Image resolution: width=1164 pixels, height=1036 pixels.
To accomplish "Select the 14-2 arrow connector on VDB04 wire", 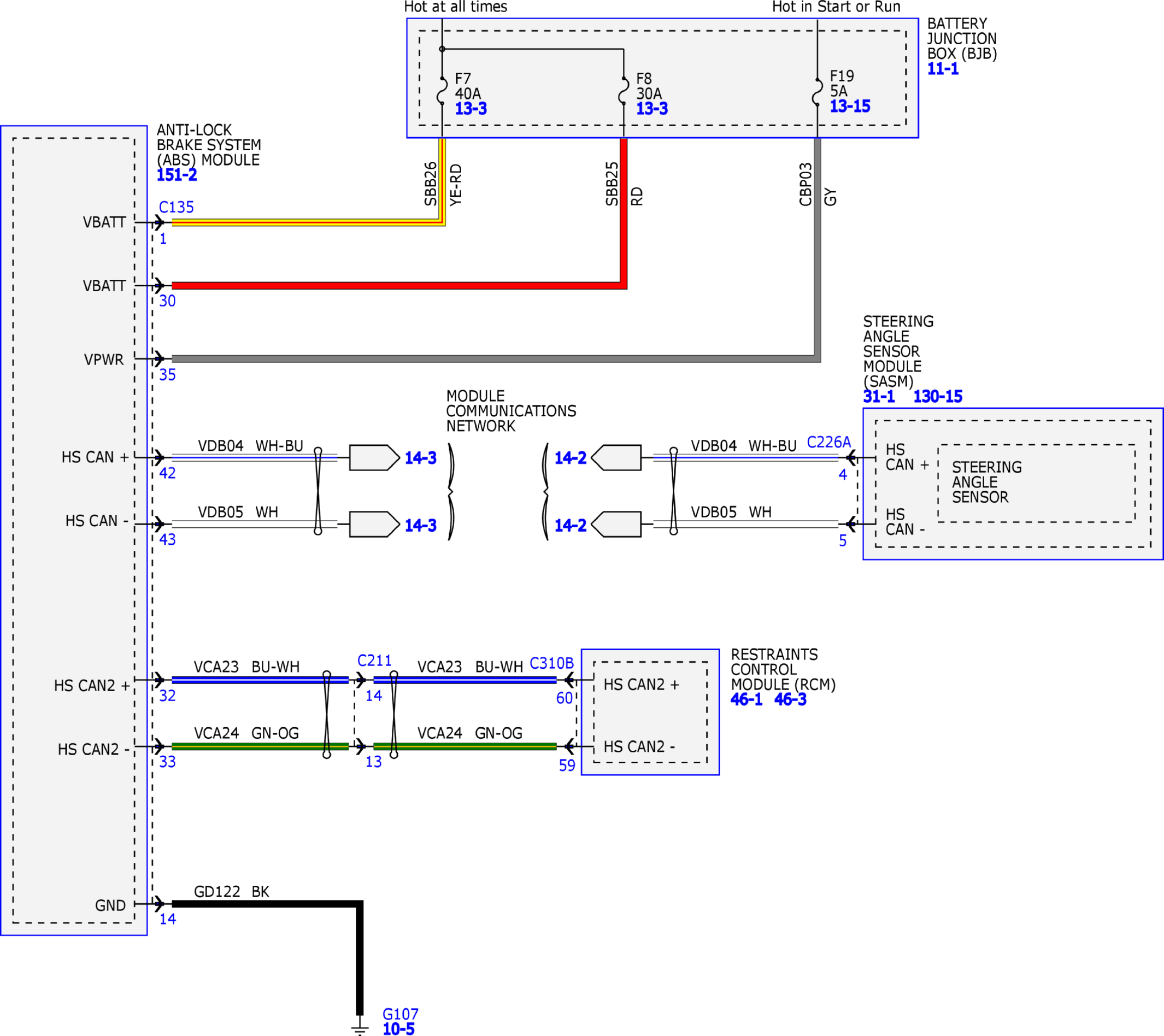I will click(x=617, y=457).
